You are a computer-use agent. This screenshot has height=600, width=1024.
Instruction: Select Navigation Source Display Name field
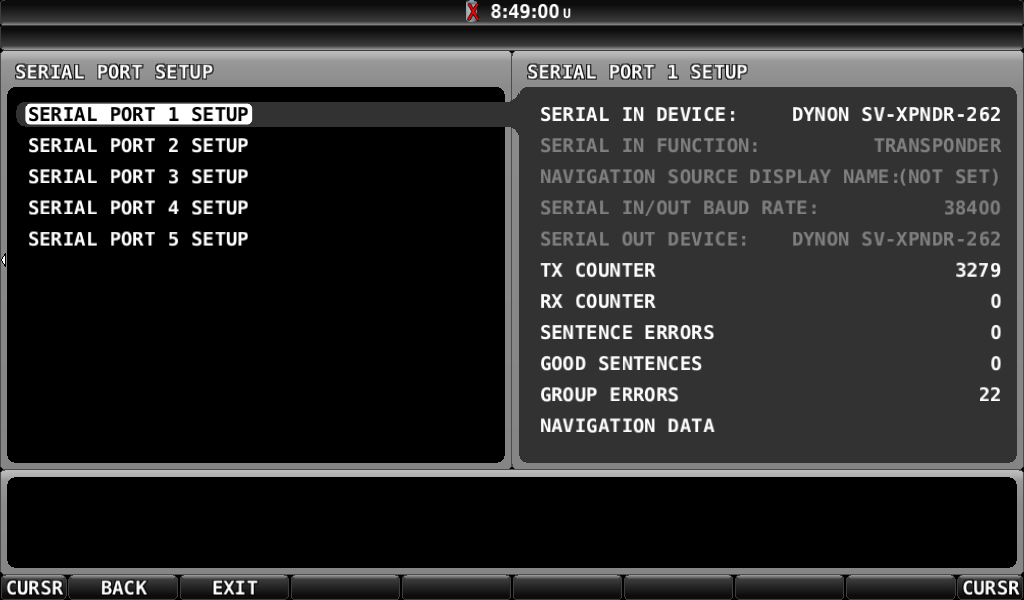pyautogui.click(x=770, y=176)
